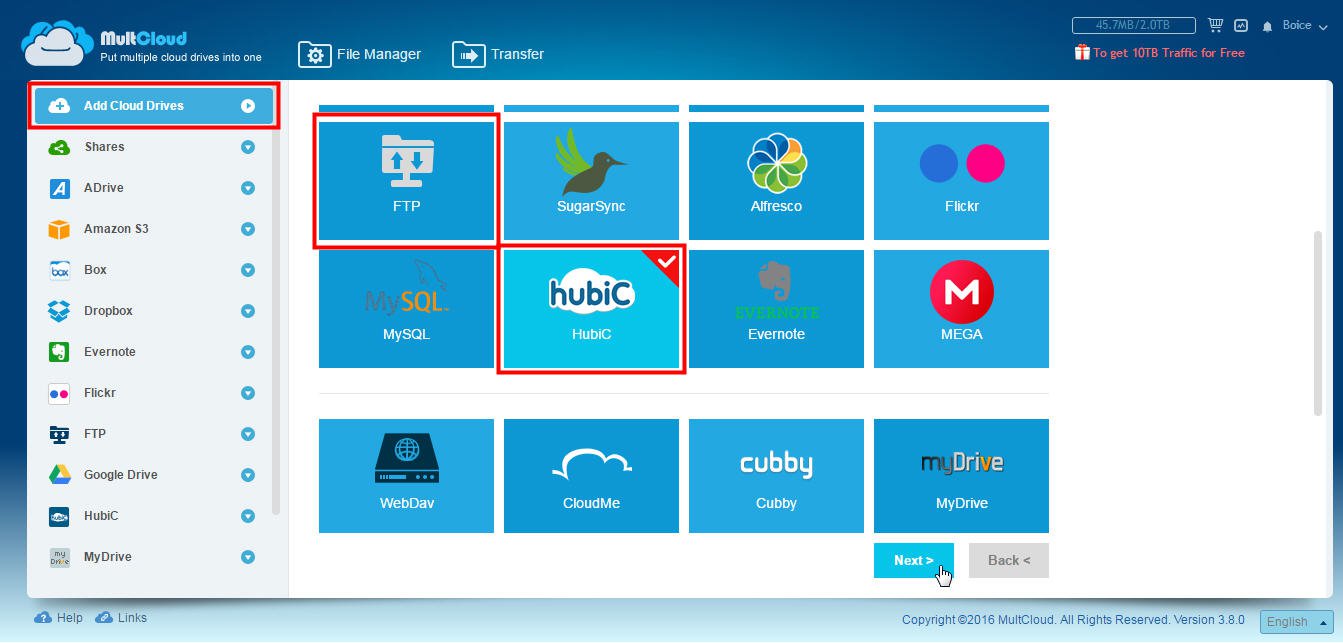Click the Next > button
This screenshot has height=643, width=1343.
click(913, 561)
